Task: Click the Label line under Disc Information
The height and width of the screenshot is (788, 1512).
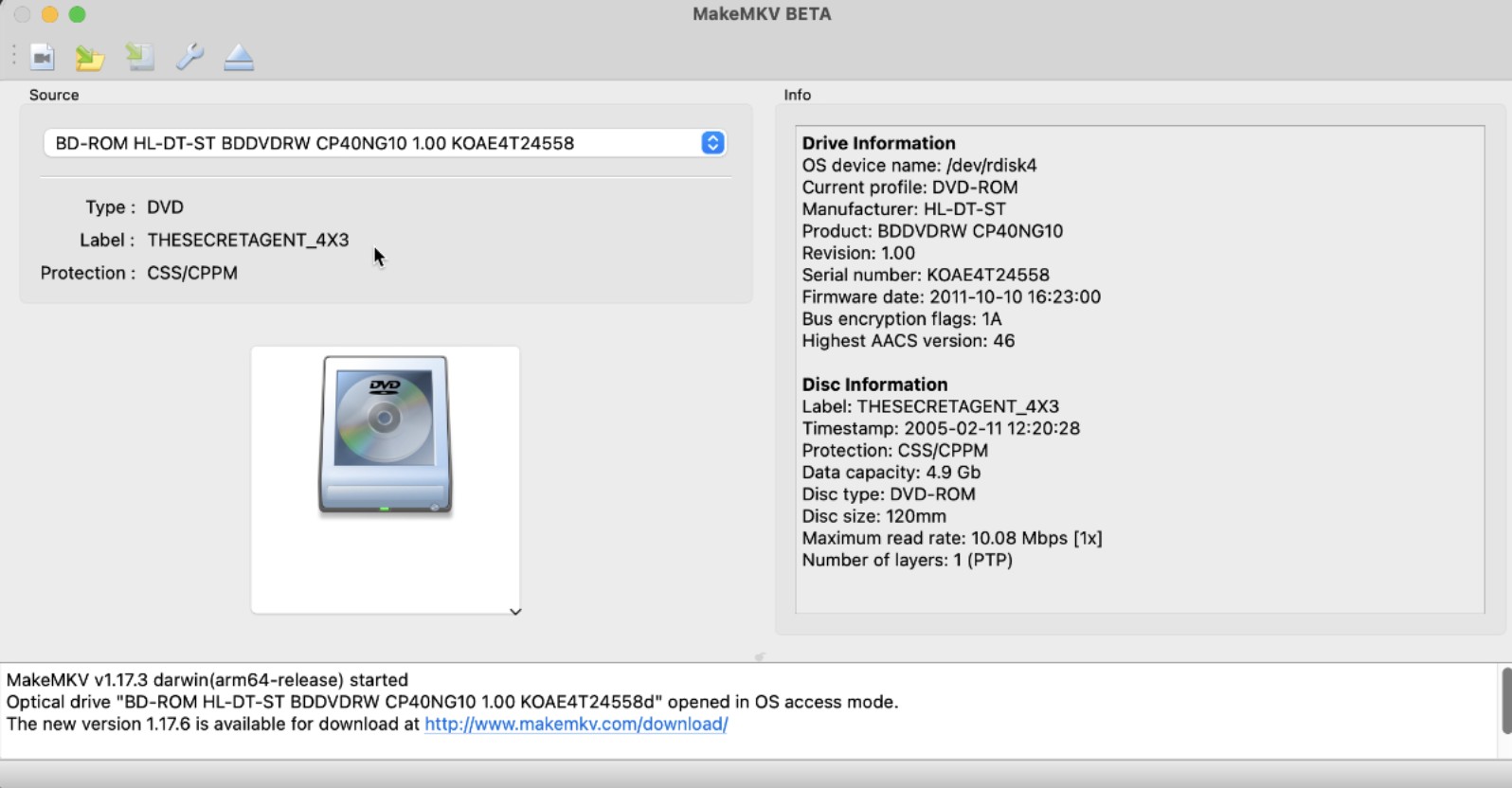Action: (x=930, y=406)
